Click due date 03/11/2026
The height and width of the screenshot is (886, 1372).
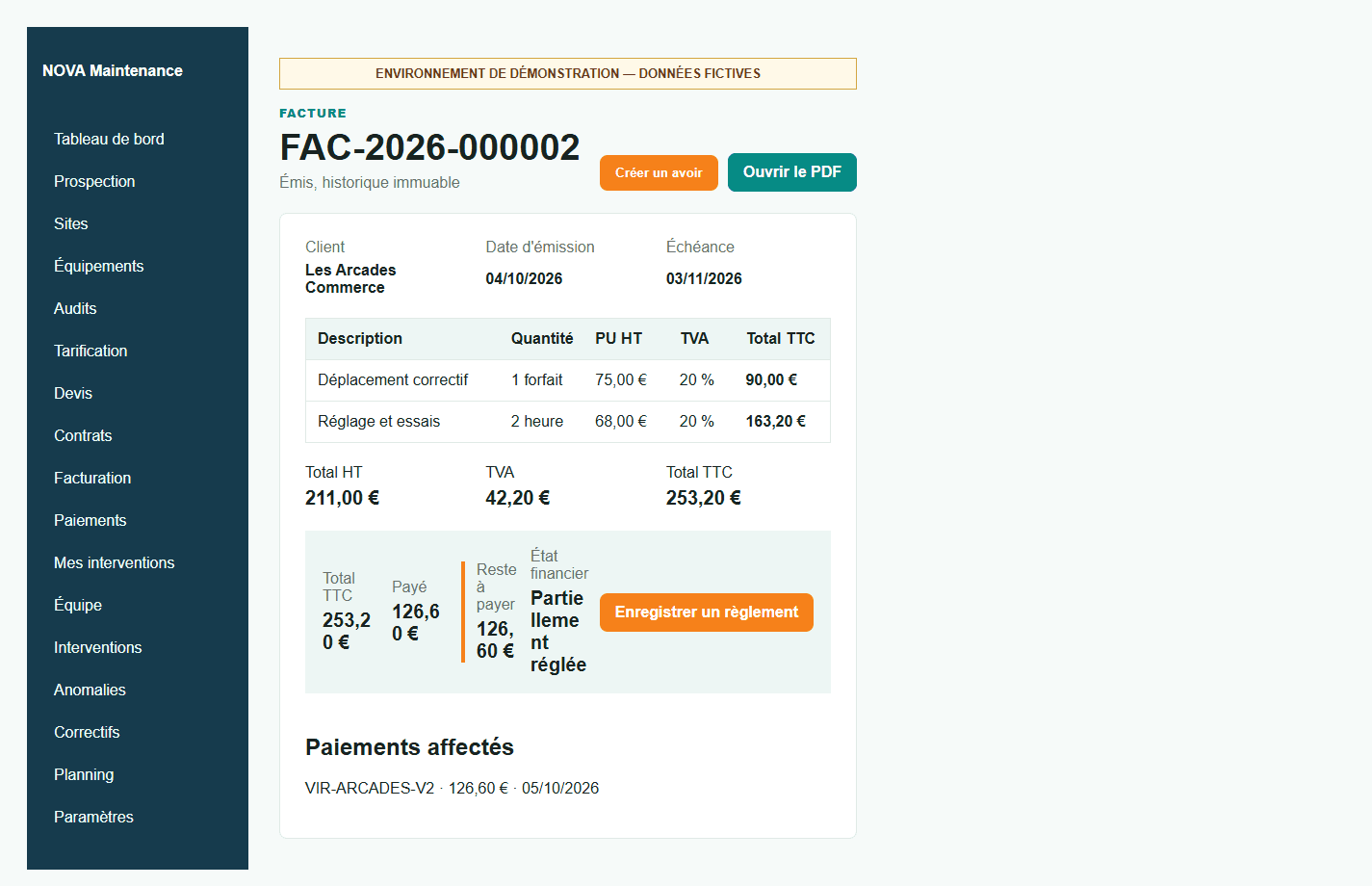click(x=704, y=278)
